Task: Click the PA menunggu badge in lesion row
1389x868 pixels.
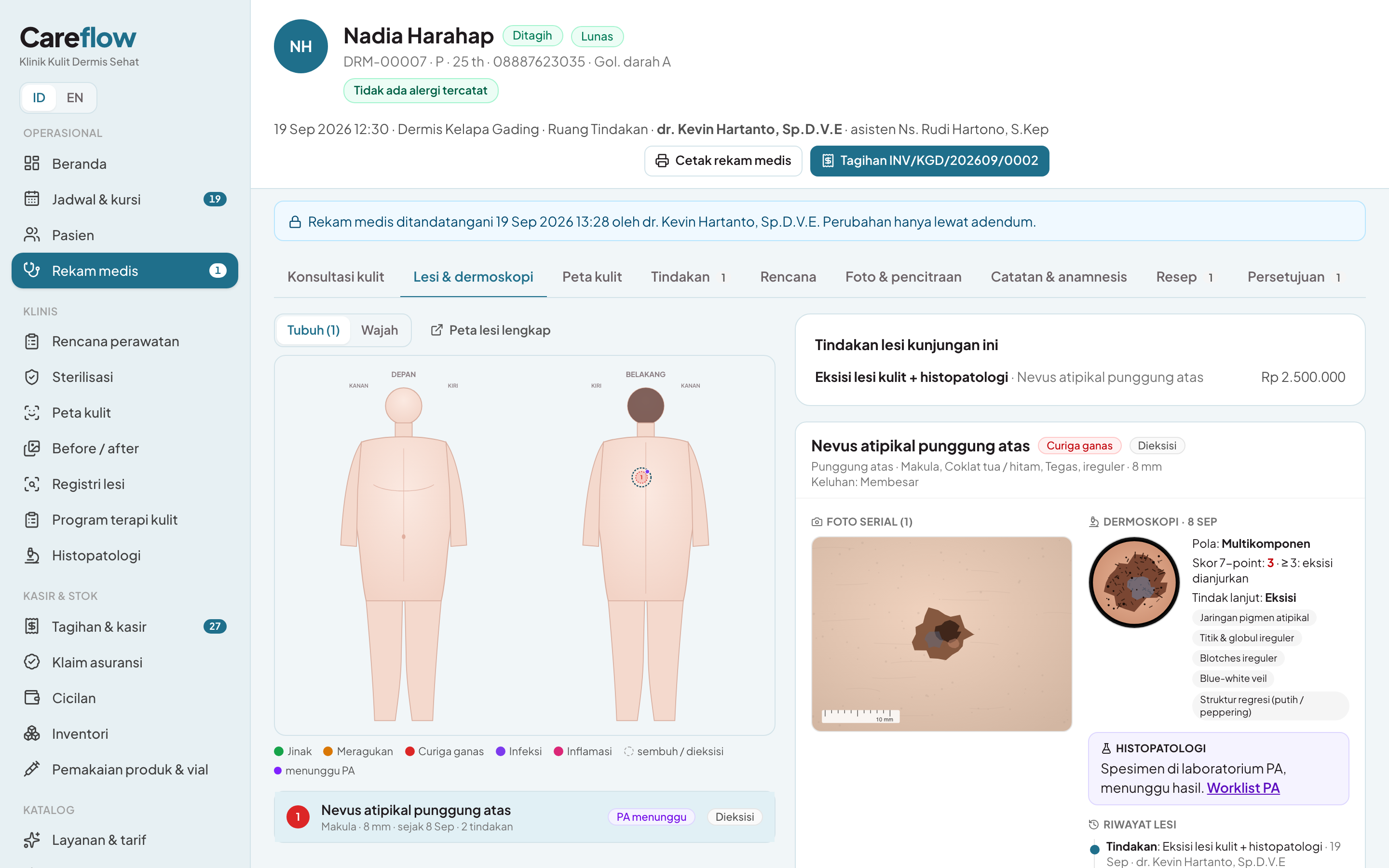Action: (x=652, y=817)
